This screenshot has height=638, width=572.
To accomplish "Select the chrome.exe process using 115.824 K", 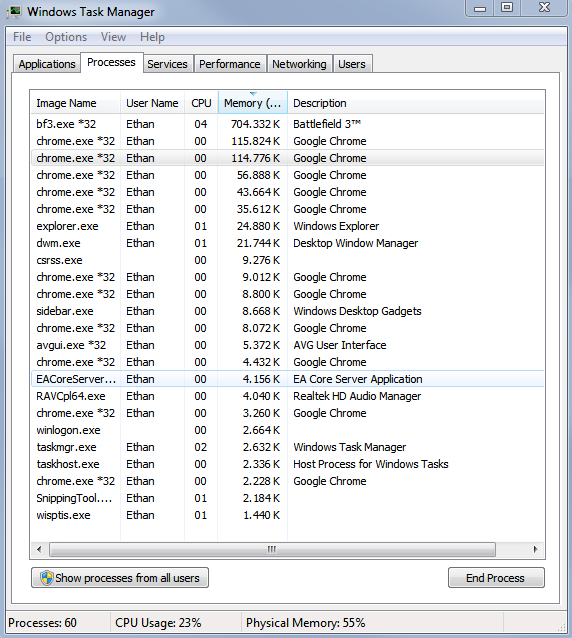I will (287, 141).
